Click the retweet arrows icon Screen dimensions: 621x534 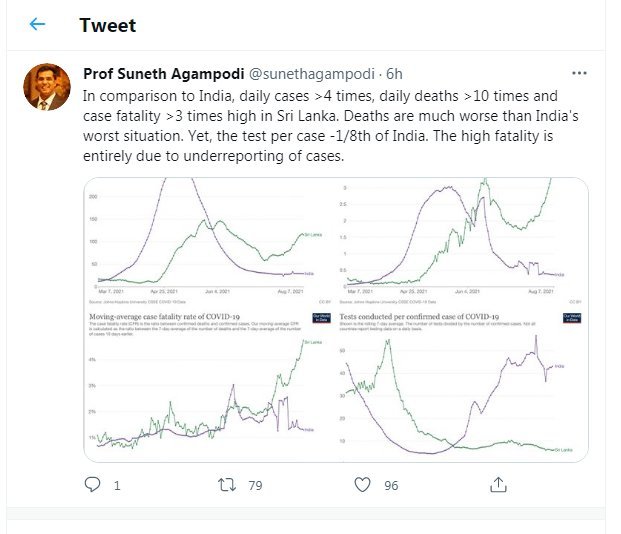(227, 485)
